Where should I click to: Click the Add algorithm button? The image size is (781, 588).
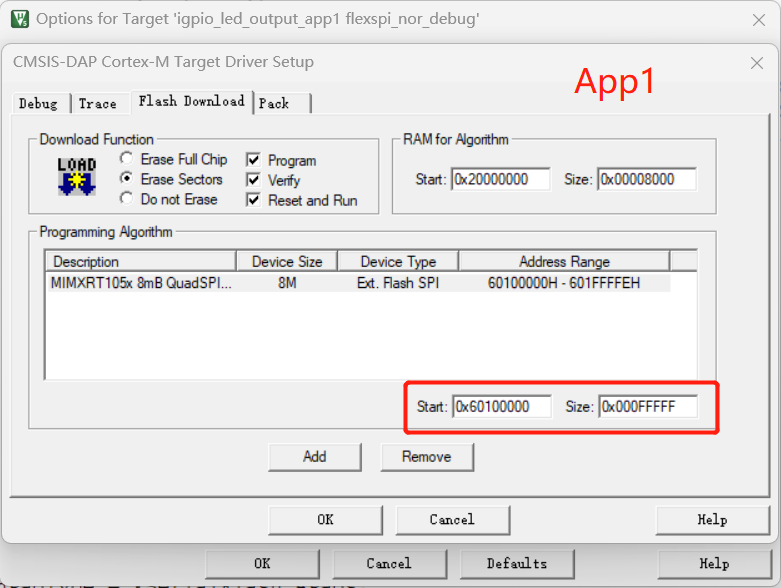click(314, 456)
